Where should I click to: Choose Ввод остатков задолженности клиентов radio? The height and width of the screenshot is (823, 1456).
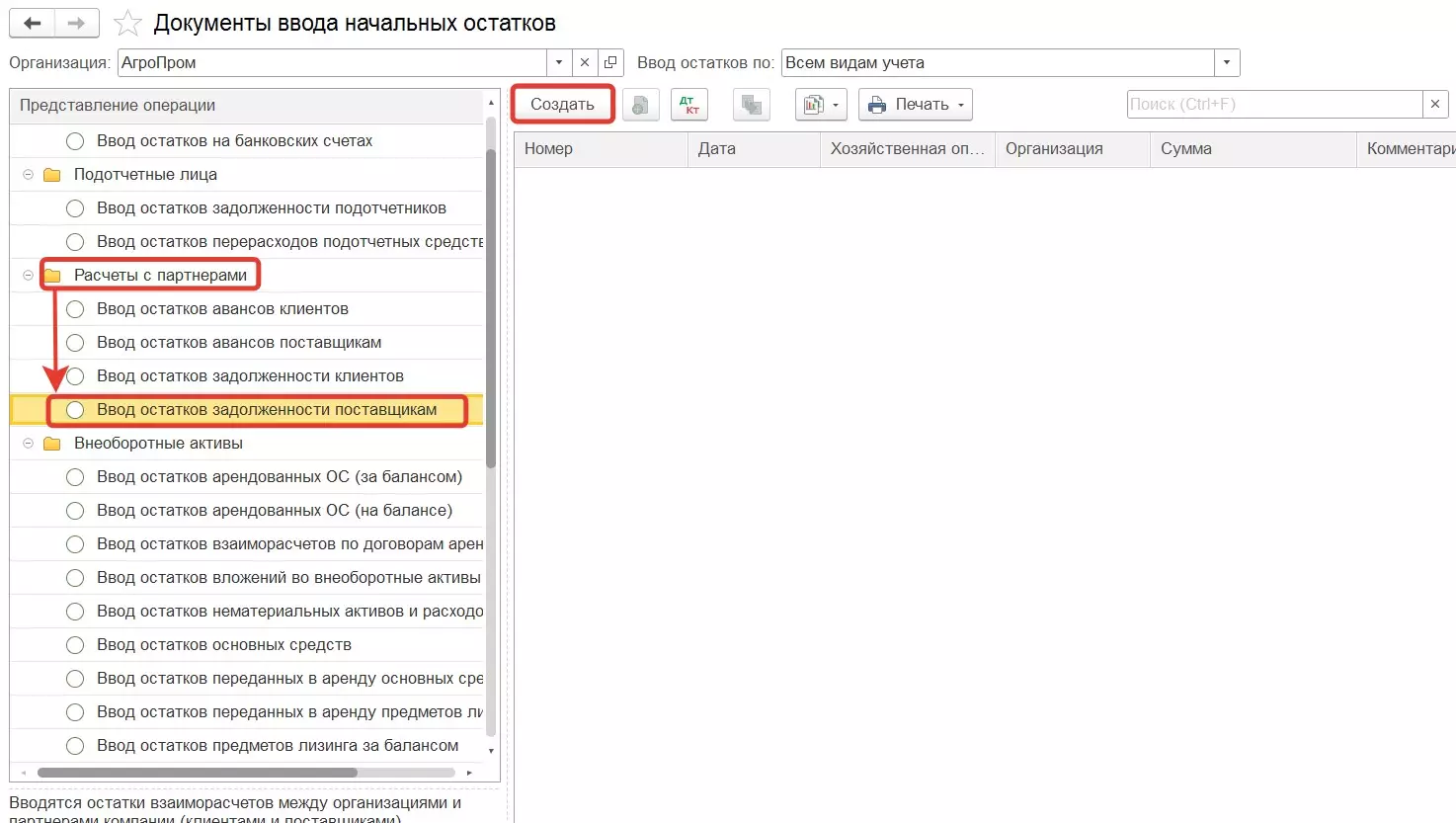pyautogui.click(x=75, y=376)
